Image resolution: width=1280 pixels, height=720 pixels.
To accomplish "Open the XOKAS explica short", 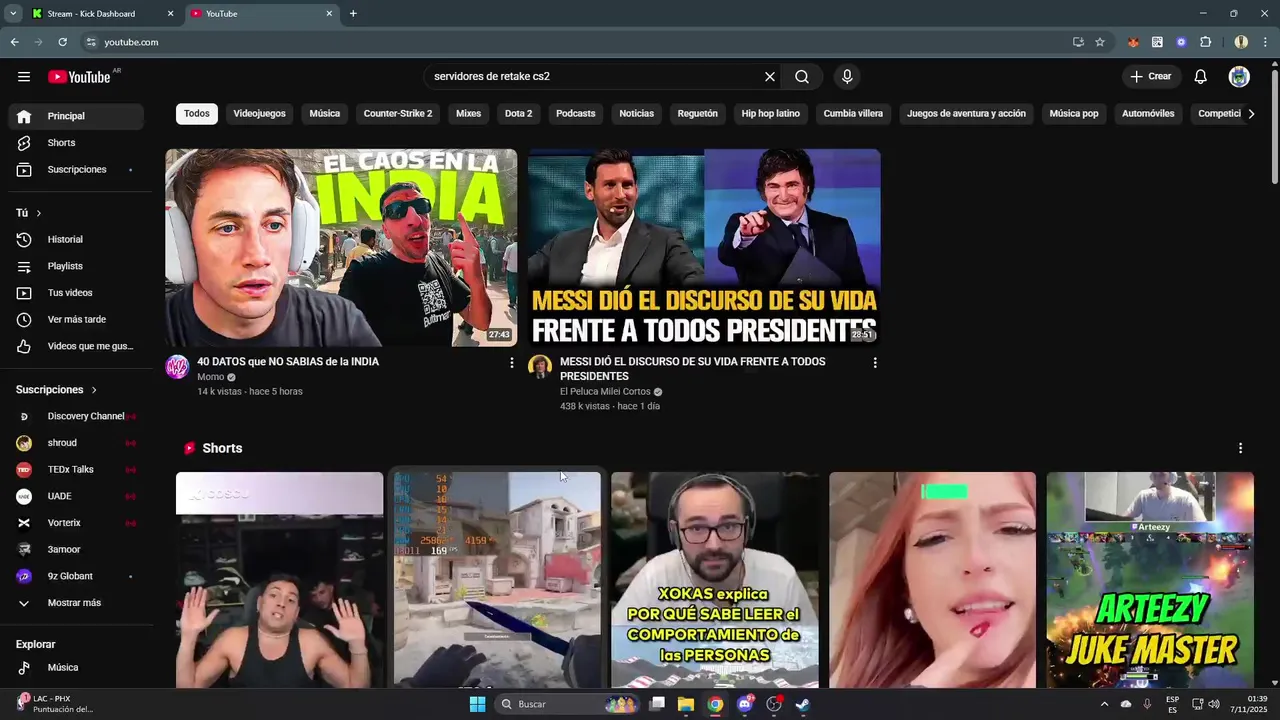I will (715, 580).
